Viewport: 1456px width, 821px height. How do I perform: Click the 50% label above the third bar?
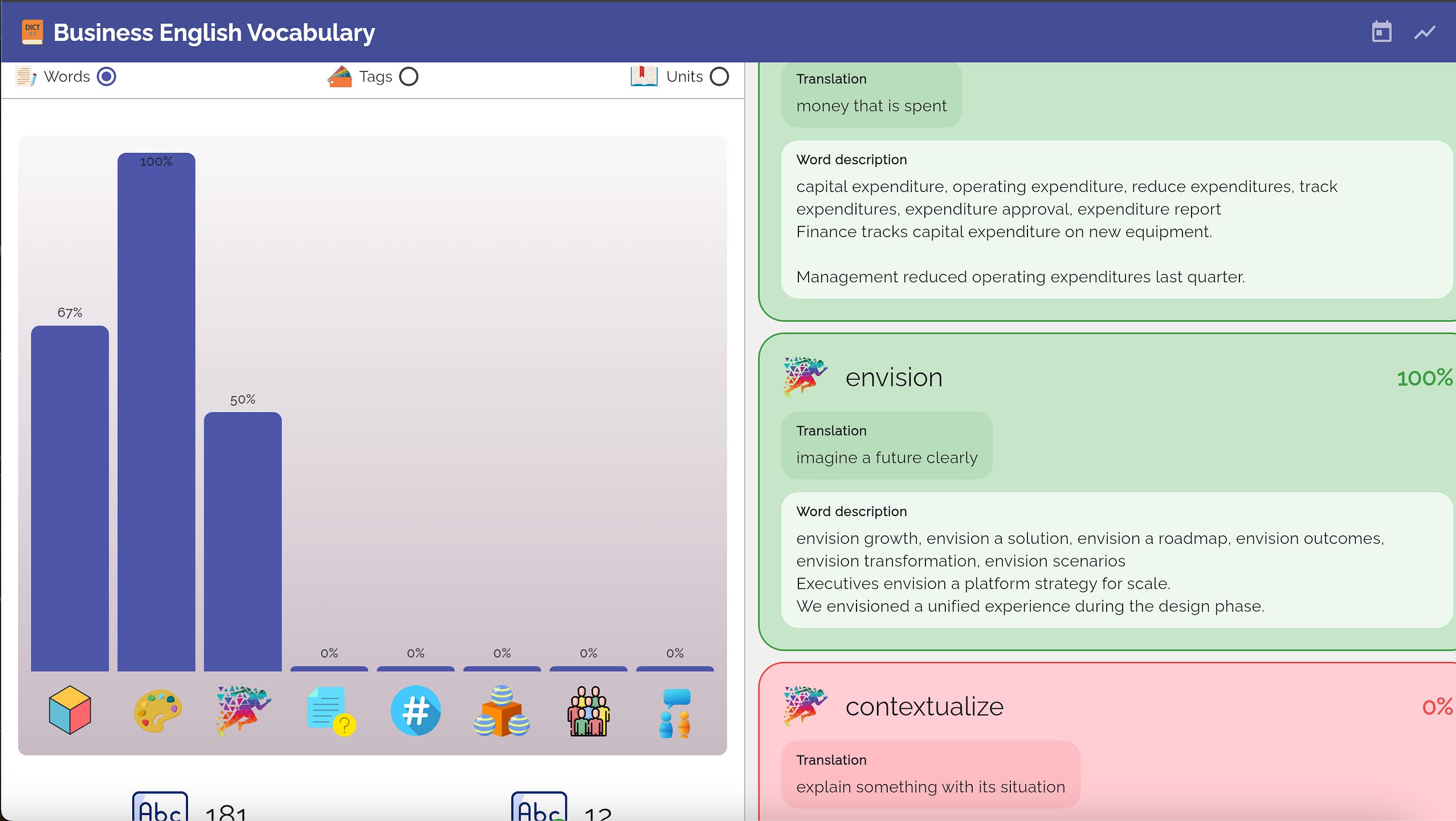(x=243, y=400)
